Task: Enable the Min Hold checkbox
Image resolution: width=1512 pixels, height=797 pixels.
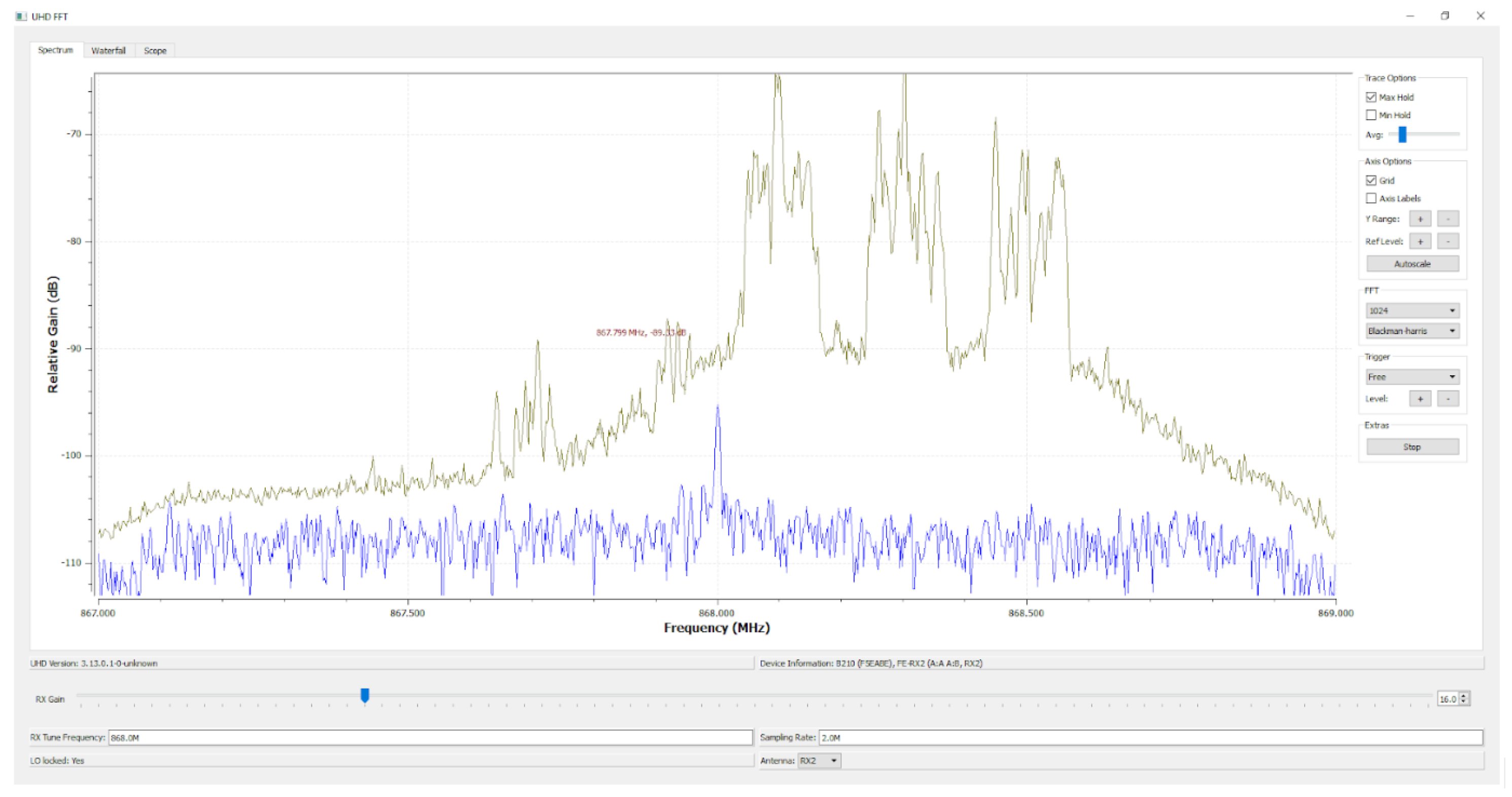Action: pyautogui.click(x=1371, y=115)
